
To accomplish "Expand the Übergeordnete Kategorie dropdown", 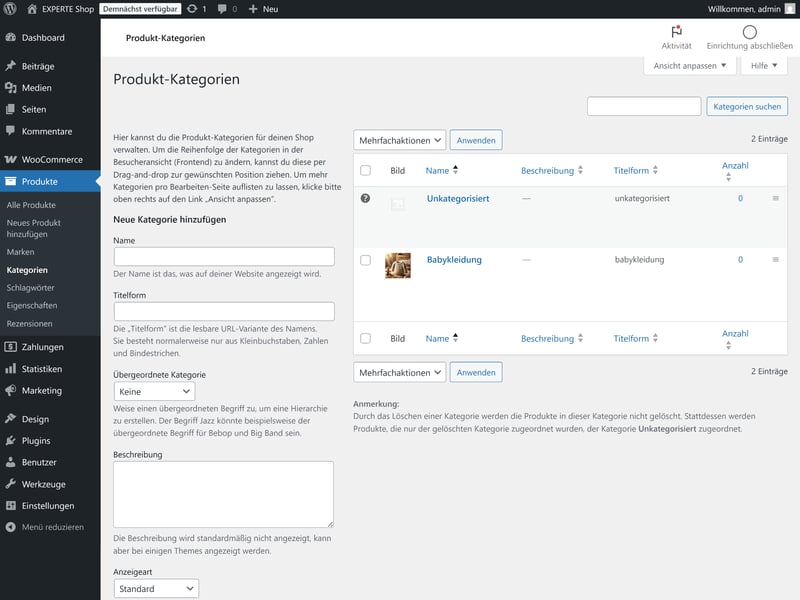I will (x=154, y=392).
